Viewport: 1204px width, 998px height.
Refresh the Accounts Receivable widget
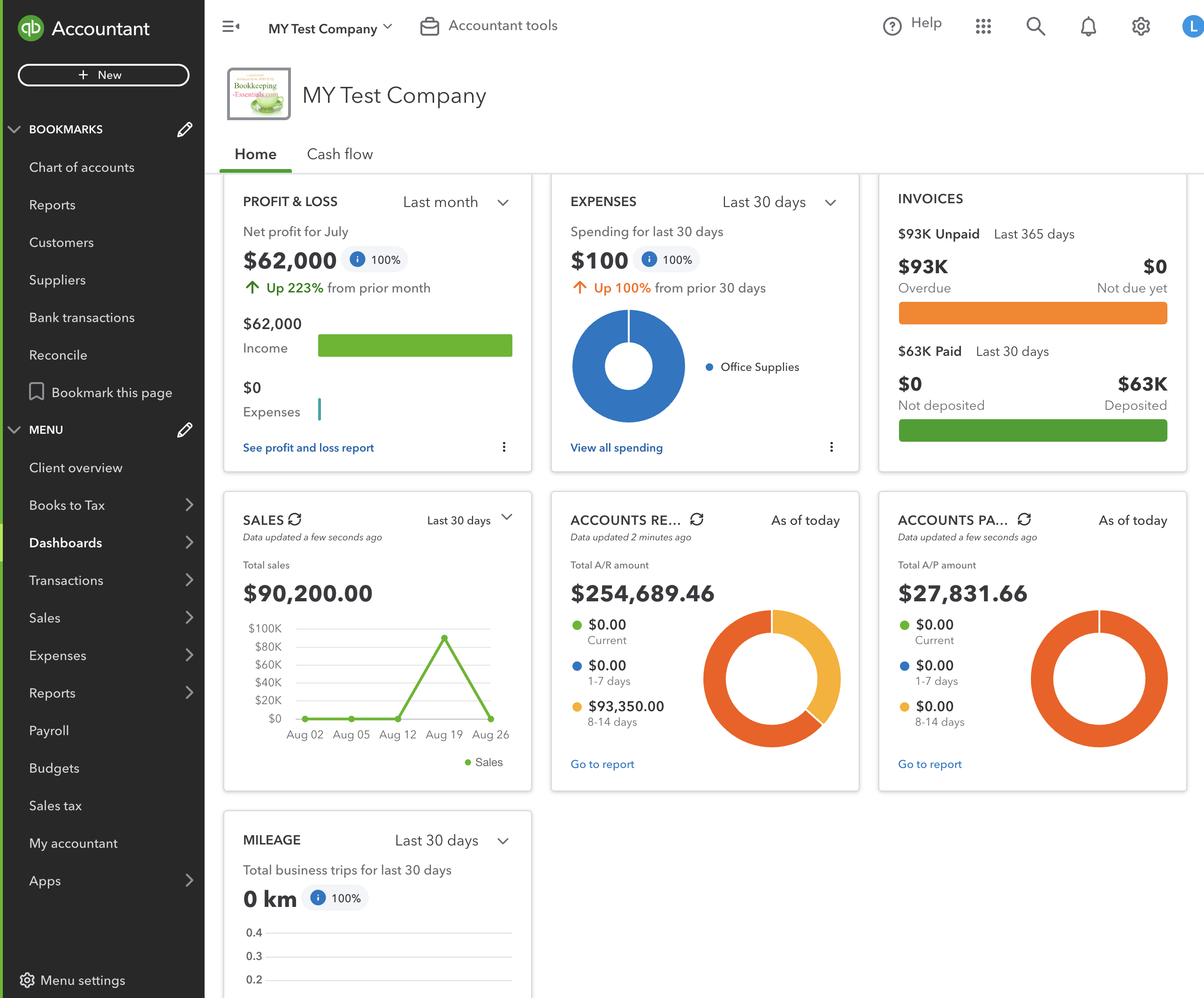pyautogui.click(x=697, y=519)
